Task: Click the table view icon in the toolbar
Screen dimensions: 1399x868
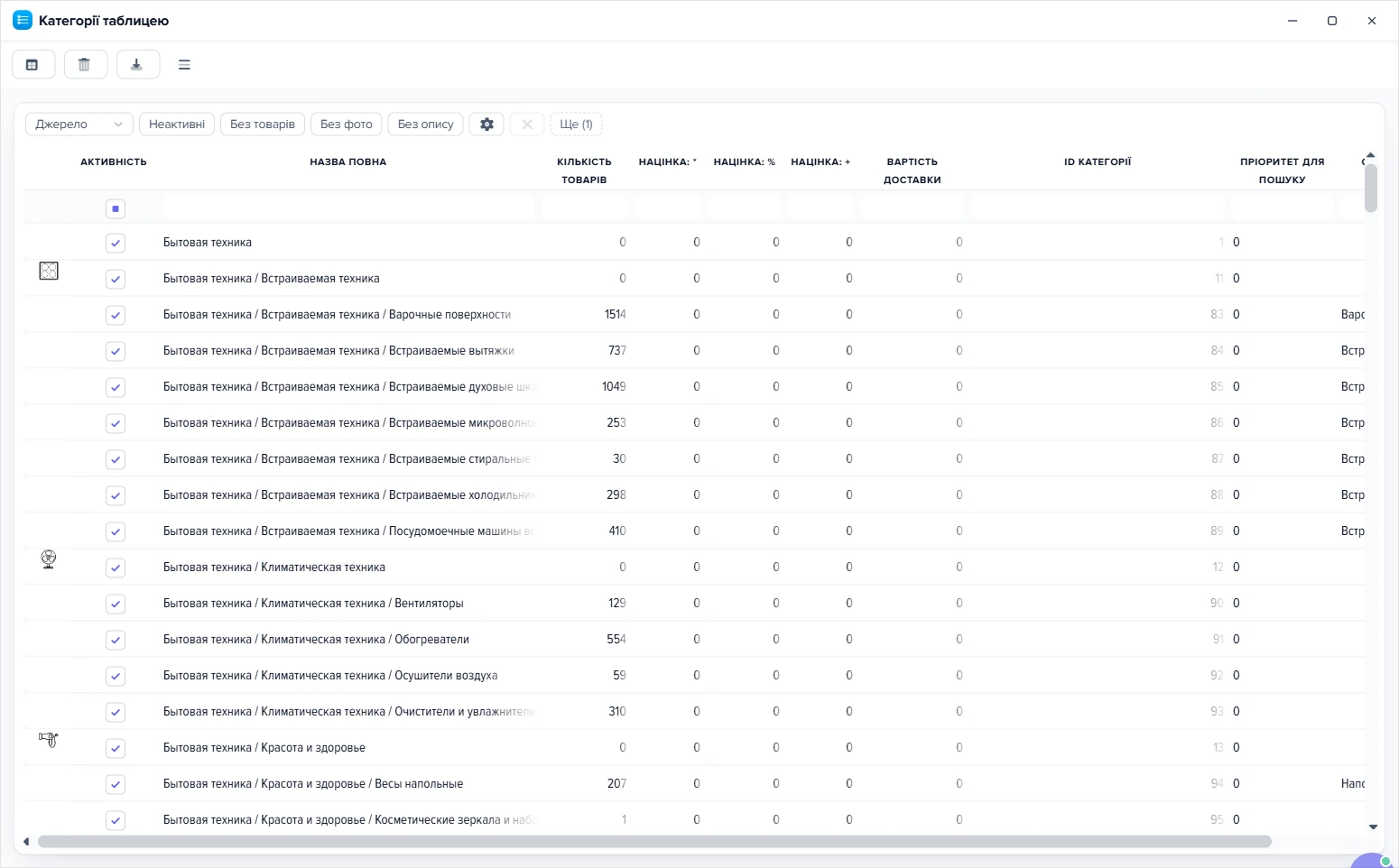Action: [x=33, y=65]
